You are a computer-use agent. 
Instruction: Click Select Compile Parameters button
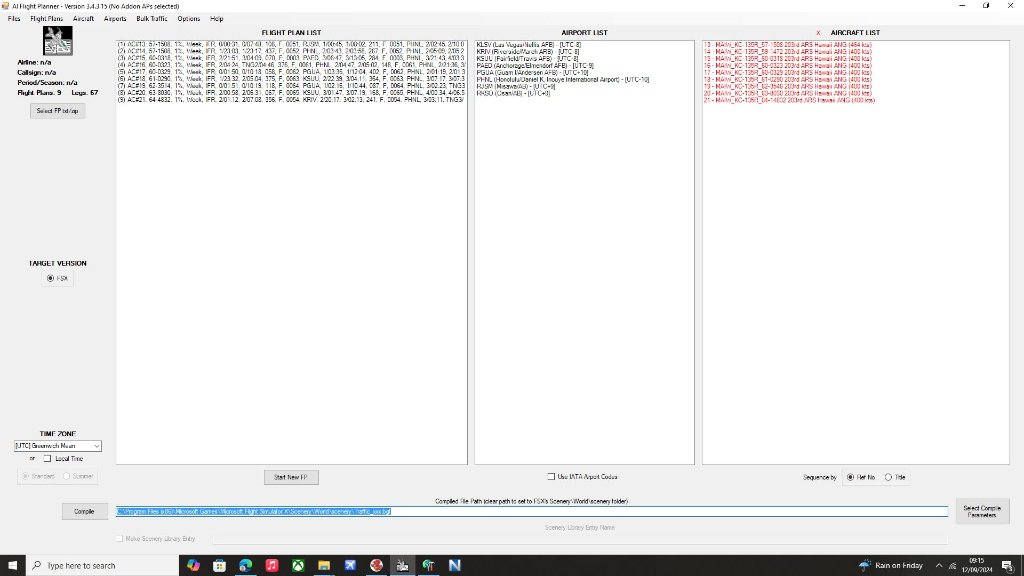point(982,511)
